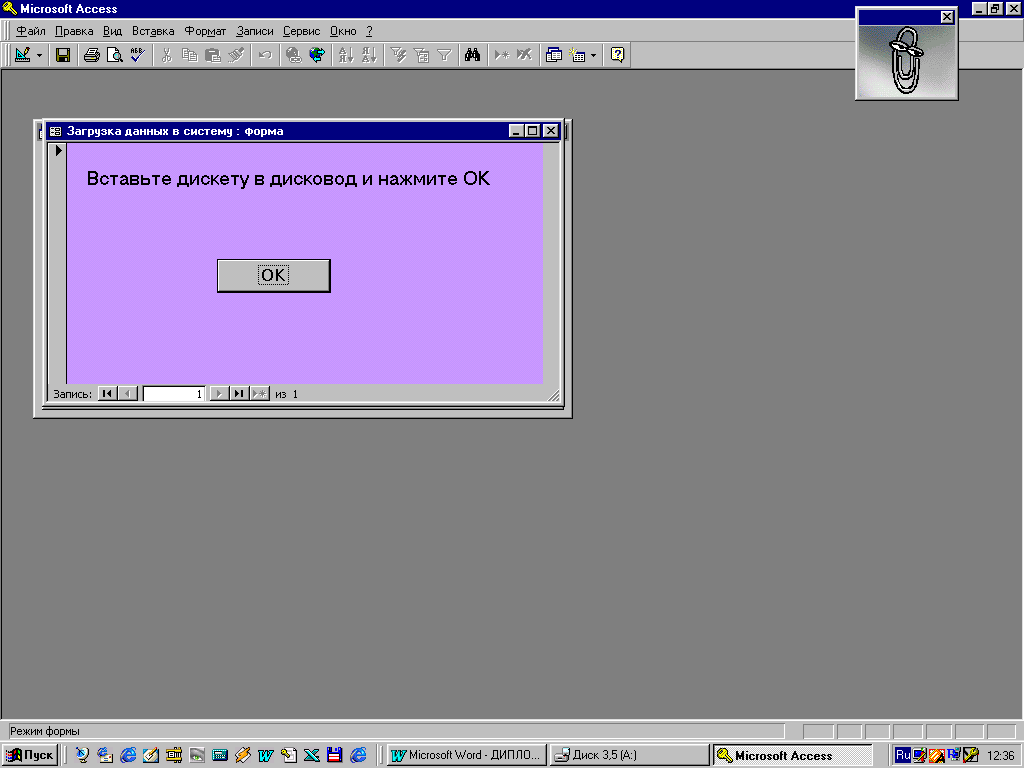Open the Файл menu
This screenshot has width=1024, height=768.
point(31,31)
